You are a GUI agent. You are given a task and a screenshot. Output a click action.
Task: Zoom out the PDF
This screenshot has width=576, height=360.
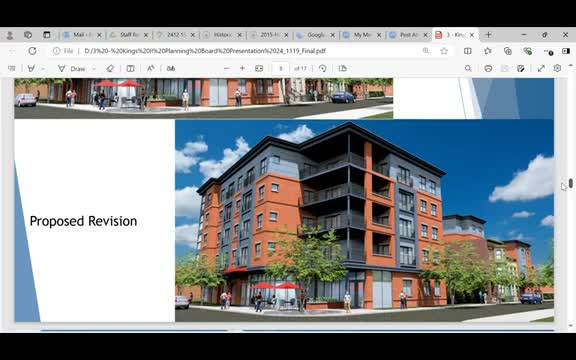[x=227, y=68]
